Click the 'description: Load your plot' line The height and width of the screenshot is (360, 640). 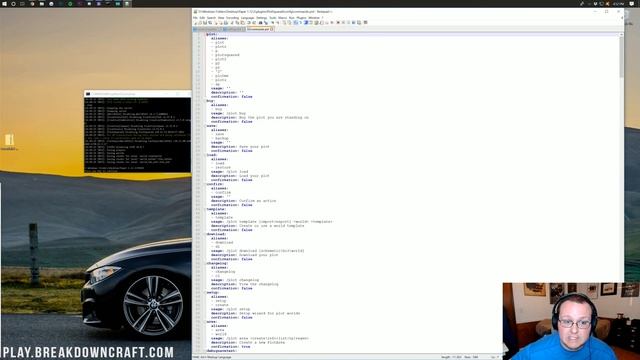(x=240, y=176)
